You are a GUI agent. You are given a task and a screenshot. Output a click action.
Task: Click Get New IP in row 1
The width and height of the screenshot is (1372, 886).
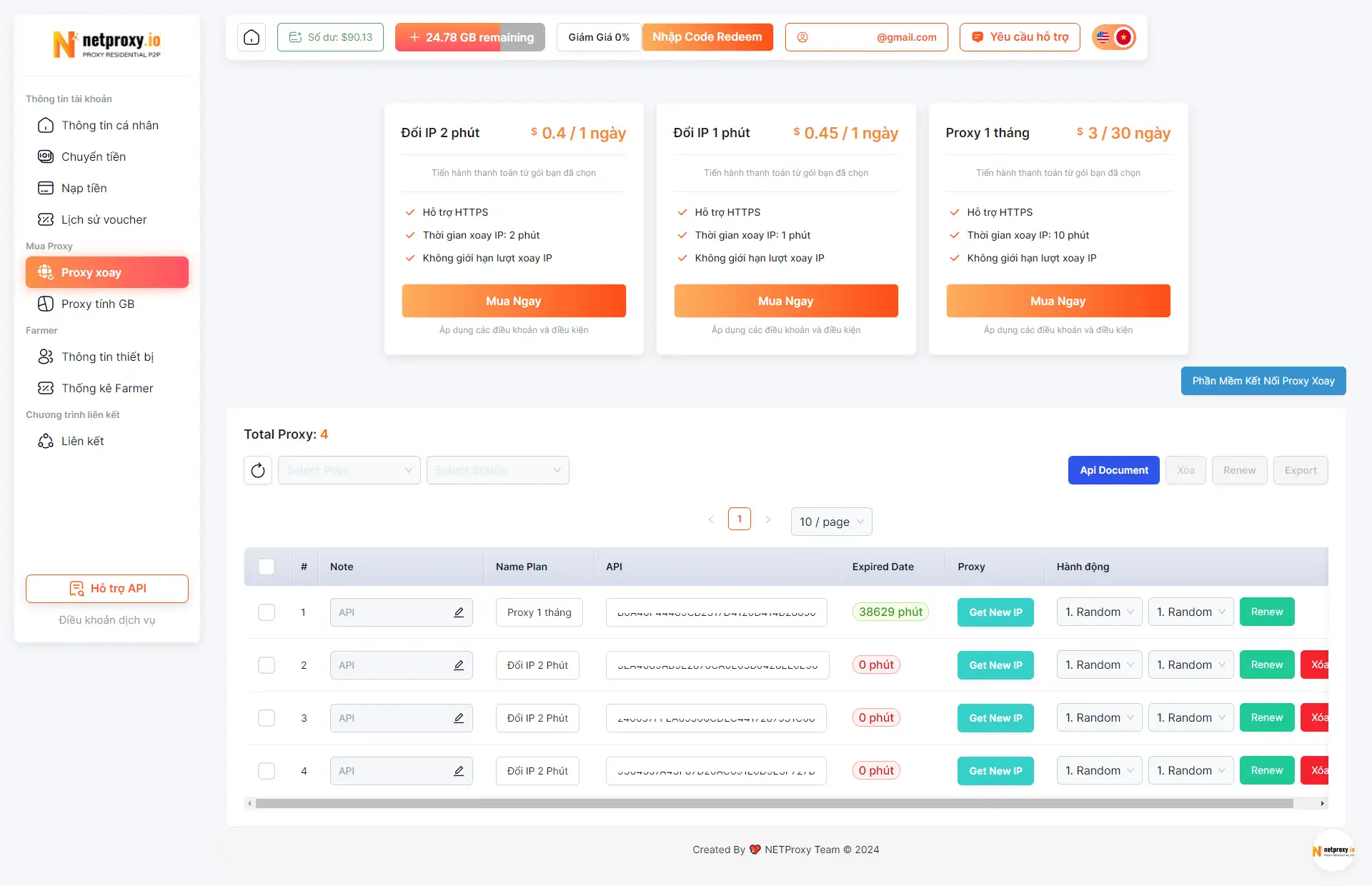pos(995,612)
